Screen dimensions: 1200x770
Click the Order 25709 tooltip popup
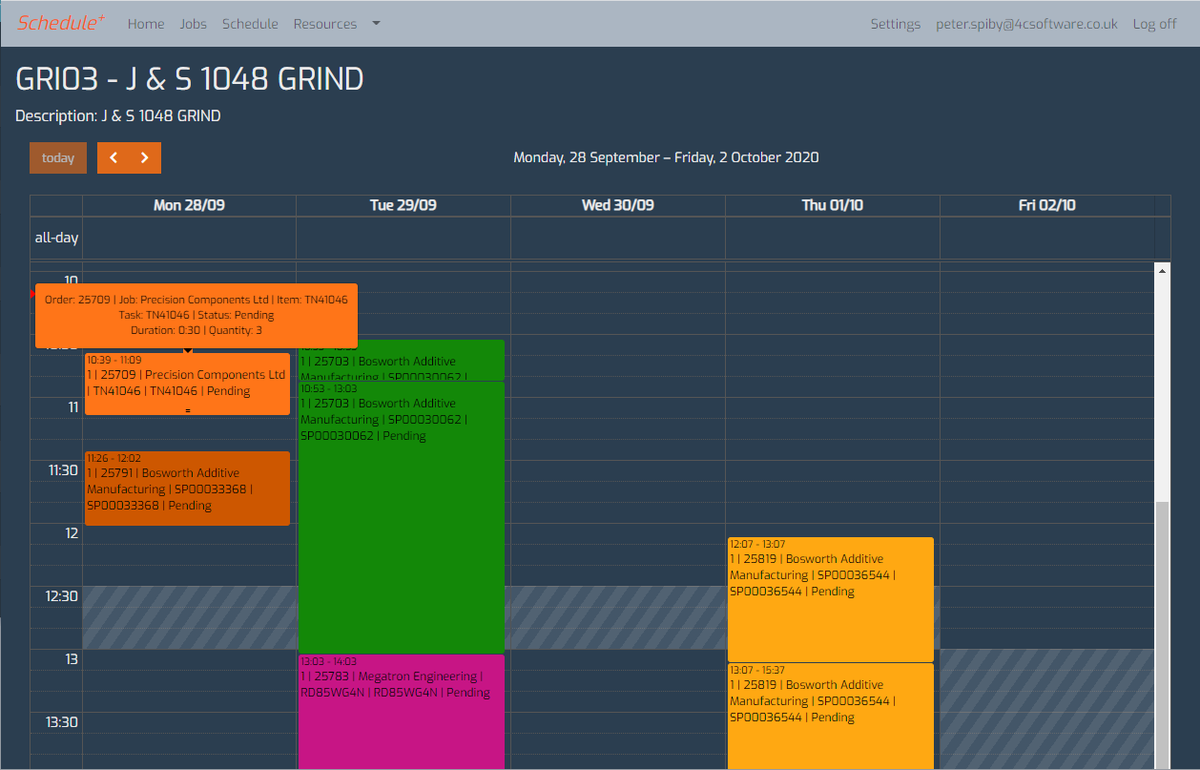pos(196,315)
